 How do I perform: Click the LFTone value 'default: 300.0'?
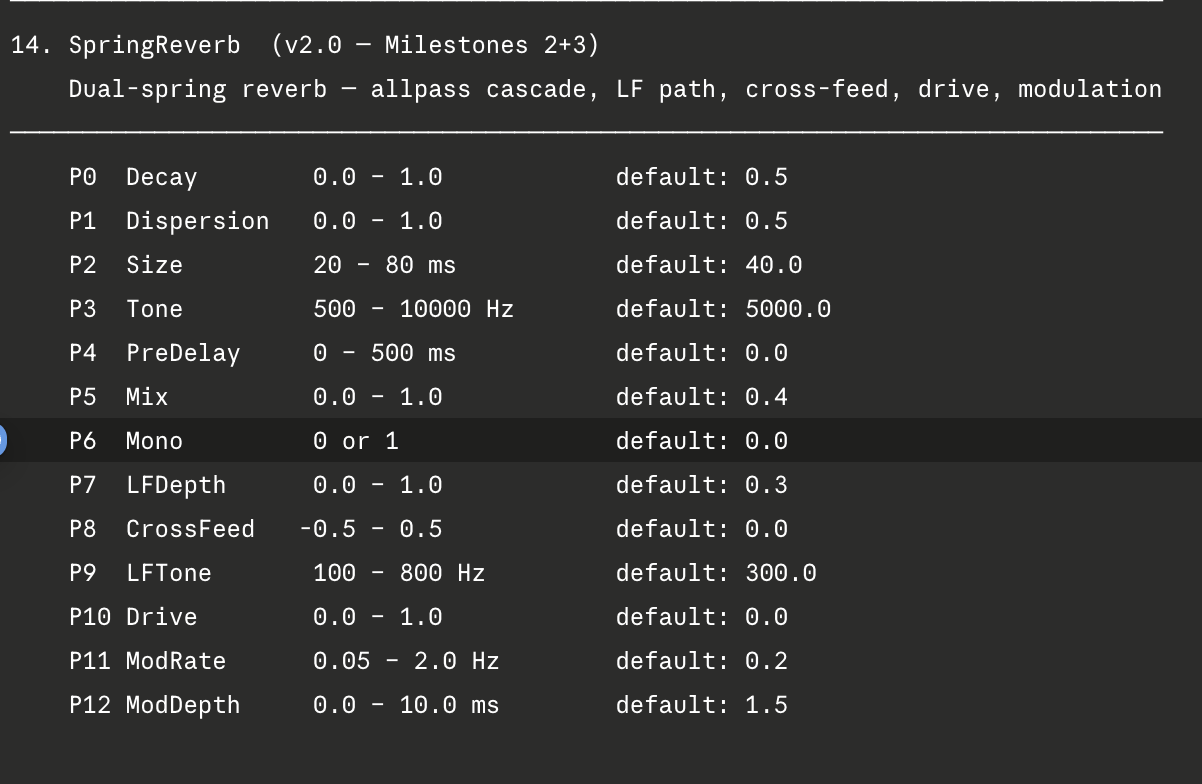(x=716, y=573)
